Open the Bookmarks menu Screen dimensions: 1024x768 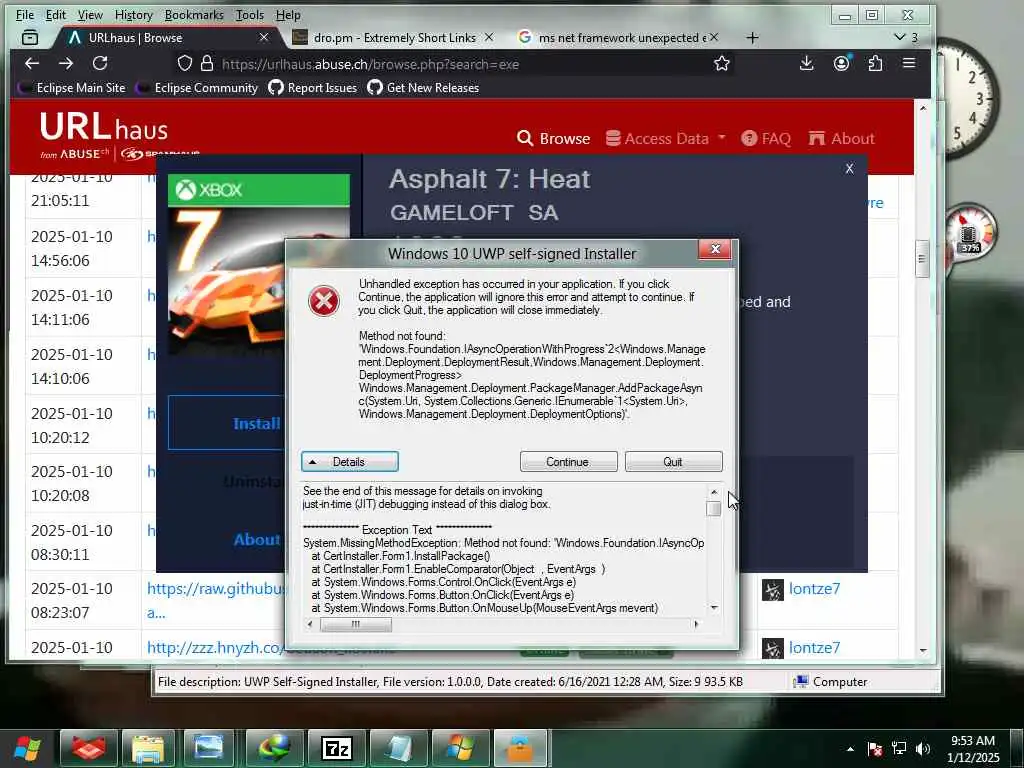[194, 14]
